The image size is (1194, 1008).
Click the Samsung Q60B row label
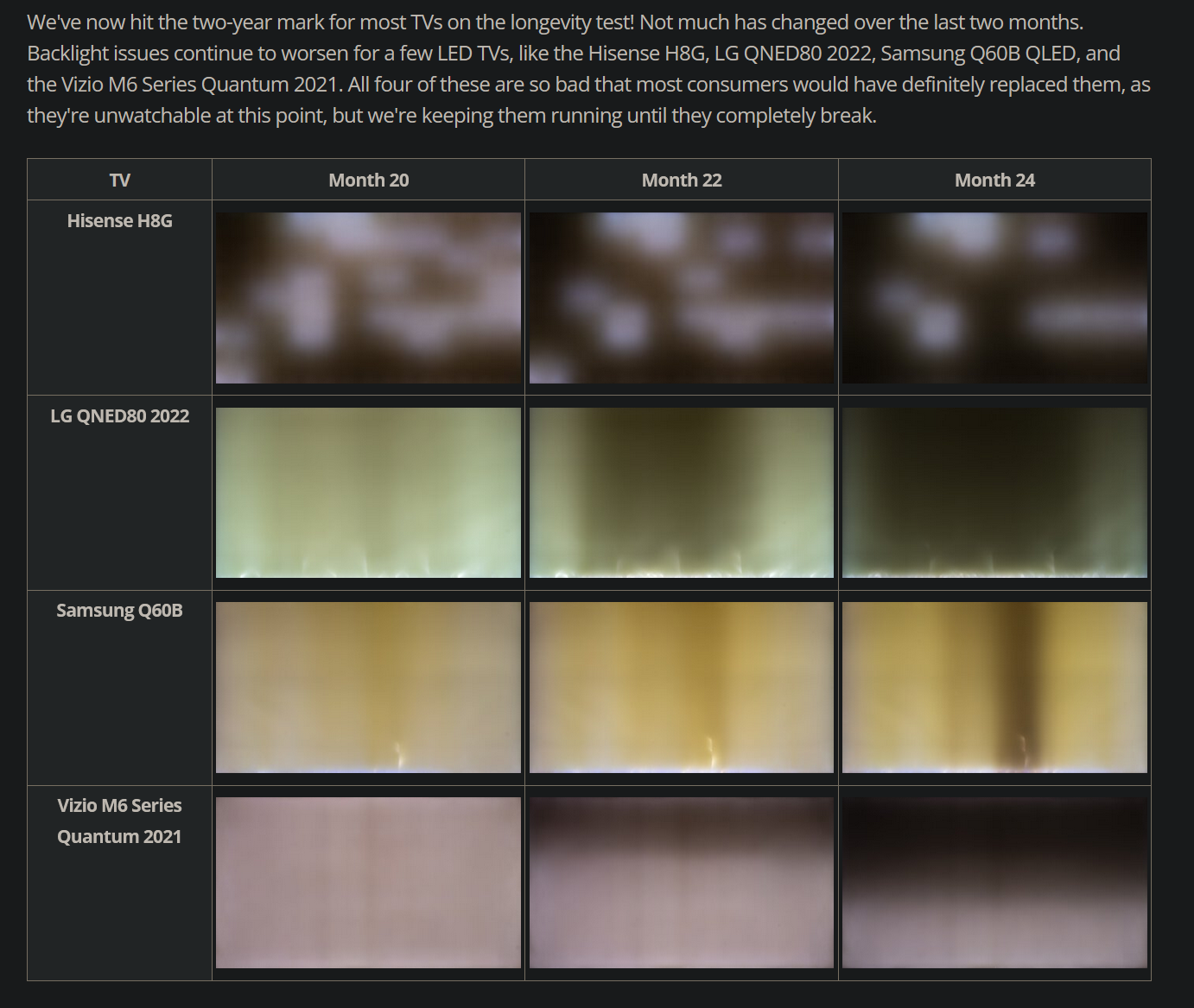119,611
